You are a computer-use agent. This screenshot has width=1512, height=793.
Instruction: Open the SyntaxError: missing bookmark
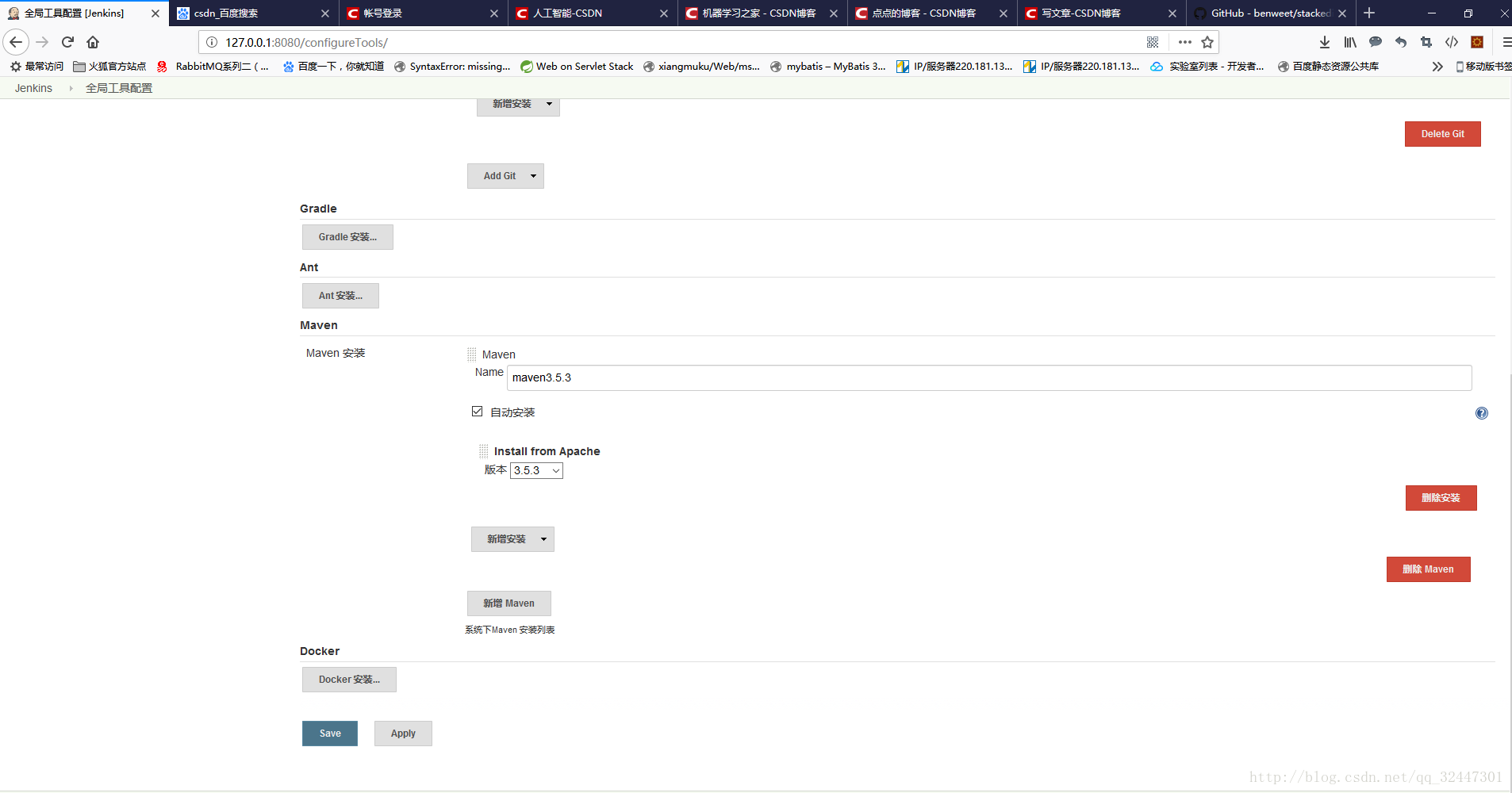[452, 67]
